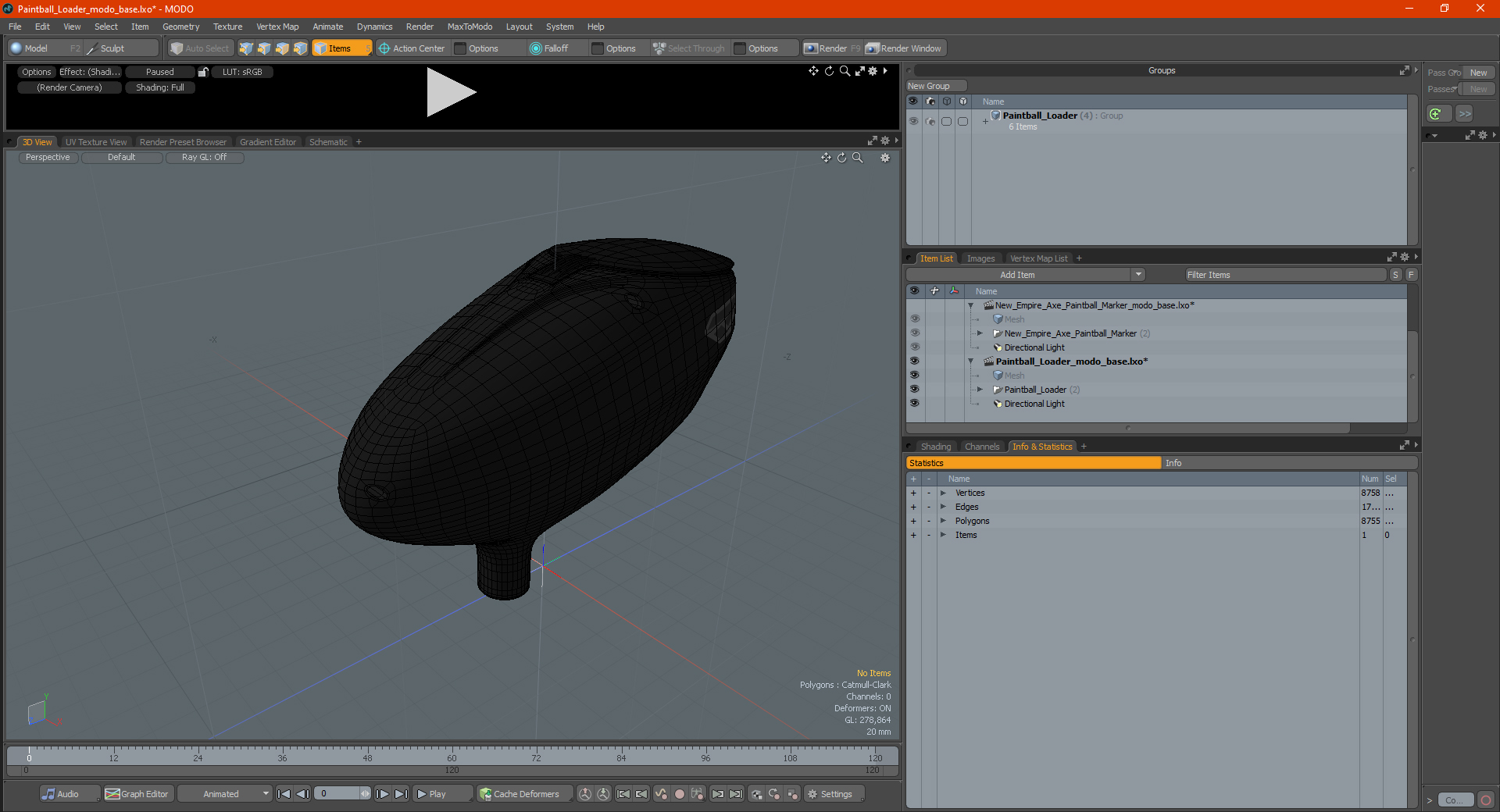Click the large render preview play arrow
This screenshot has width=1500, height=812.
450,92
